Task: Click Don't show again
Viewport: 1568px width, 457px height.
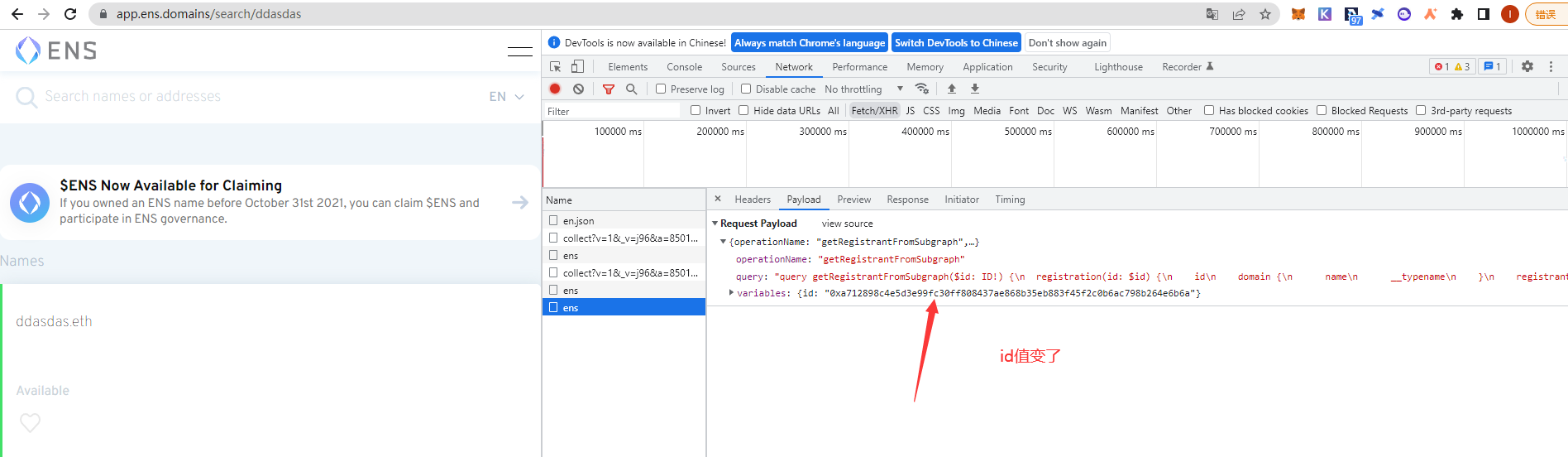Action: tap(1067, 43)
